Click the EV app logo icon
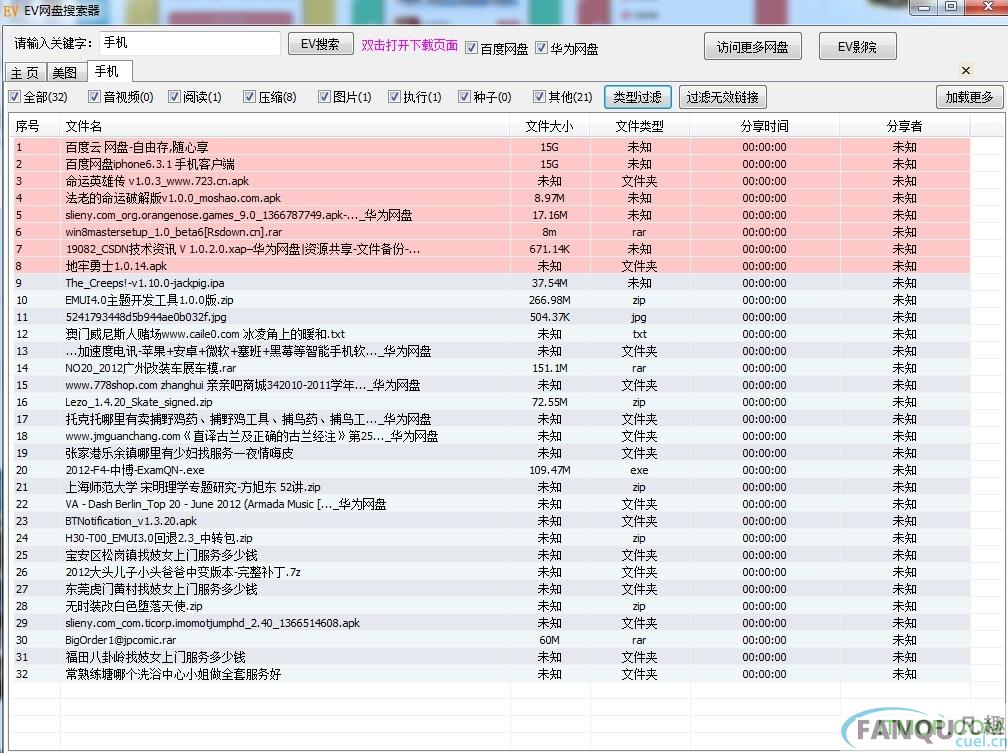Viewport: 1008px width, 753px height. (x=10, y=10)
